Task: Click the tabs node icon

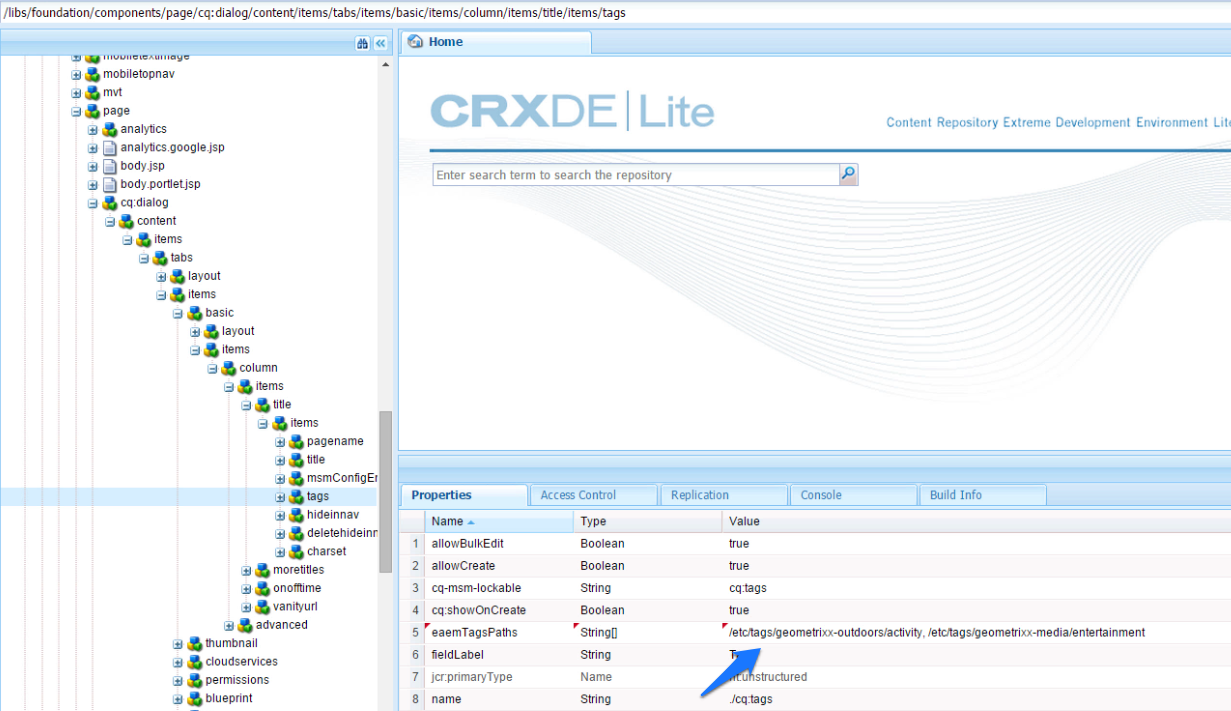Action: (x=159, y=258)
